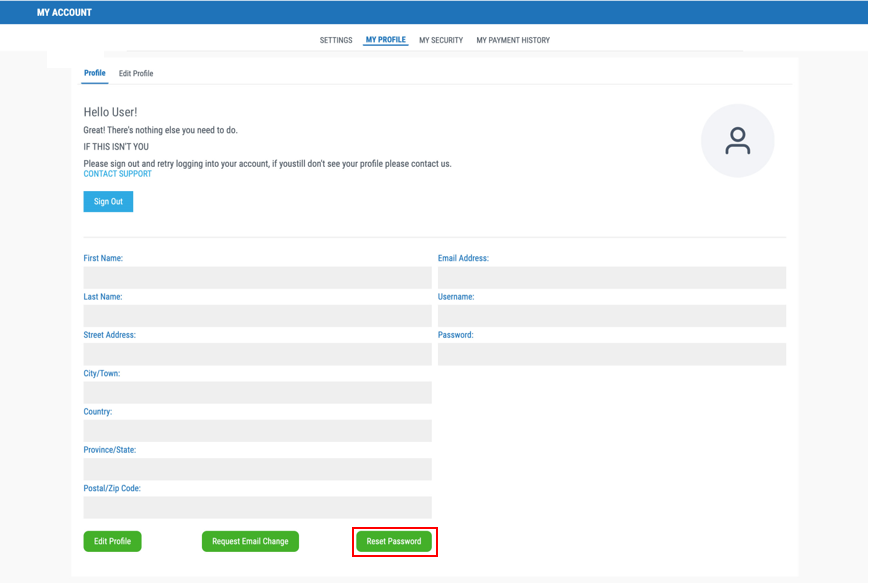The image size is (873, 583).
Task: Switch to the My Profile tab
Action: (x=386, y=40)
